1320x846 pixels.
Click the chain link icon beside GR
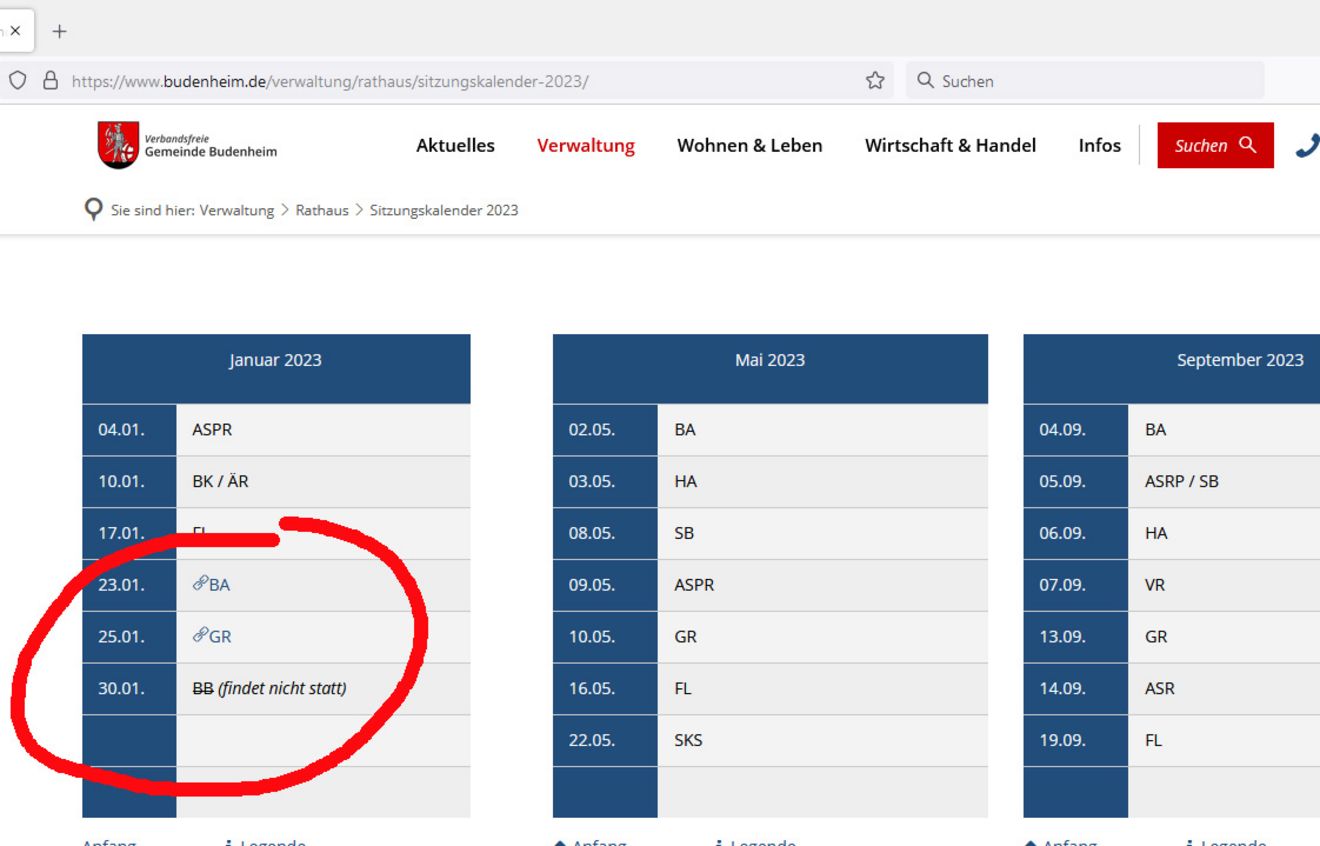click(200, 635)
